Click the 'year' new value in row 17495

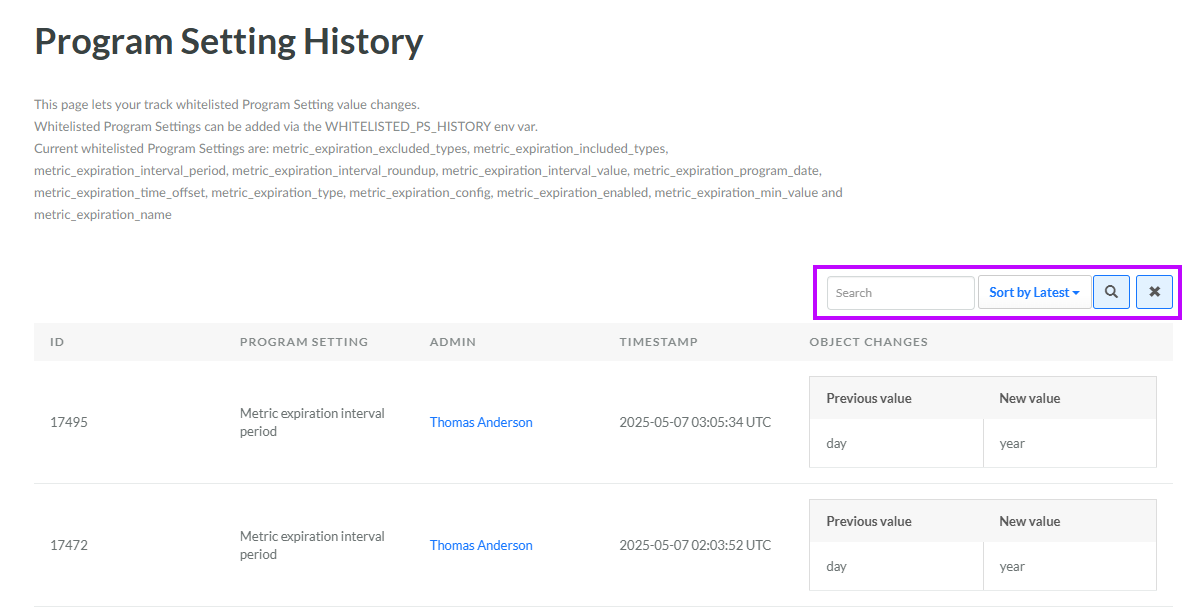coord(1012,443)
